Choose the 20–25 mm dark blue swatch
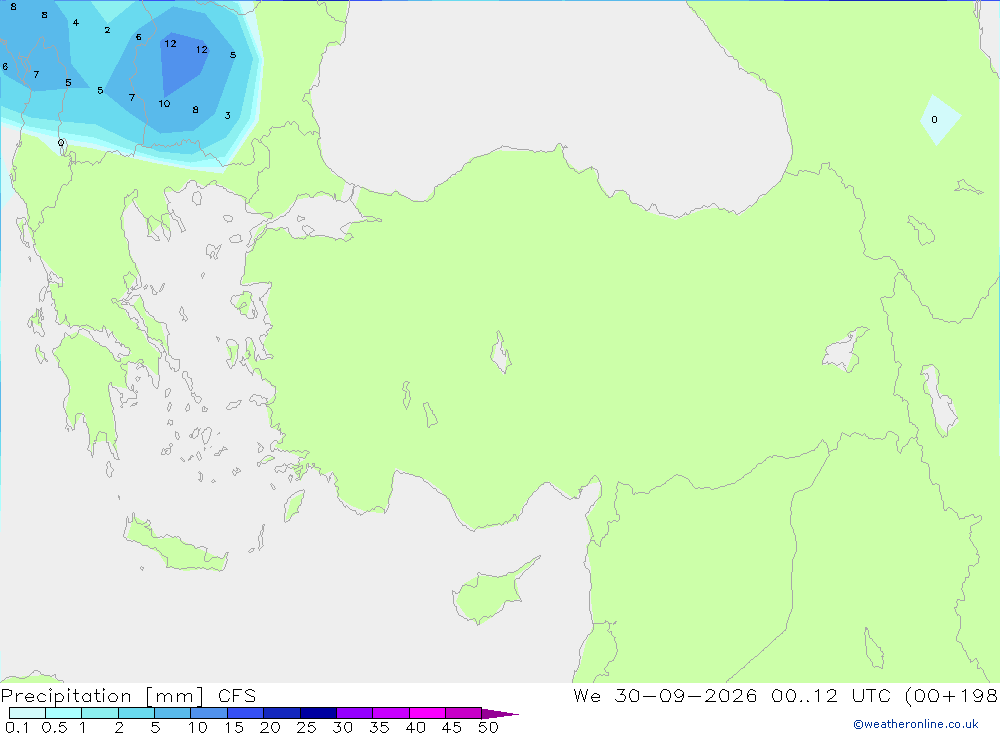This screenshot has width=1000, height=733. 282,713
